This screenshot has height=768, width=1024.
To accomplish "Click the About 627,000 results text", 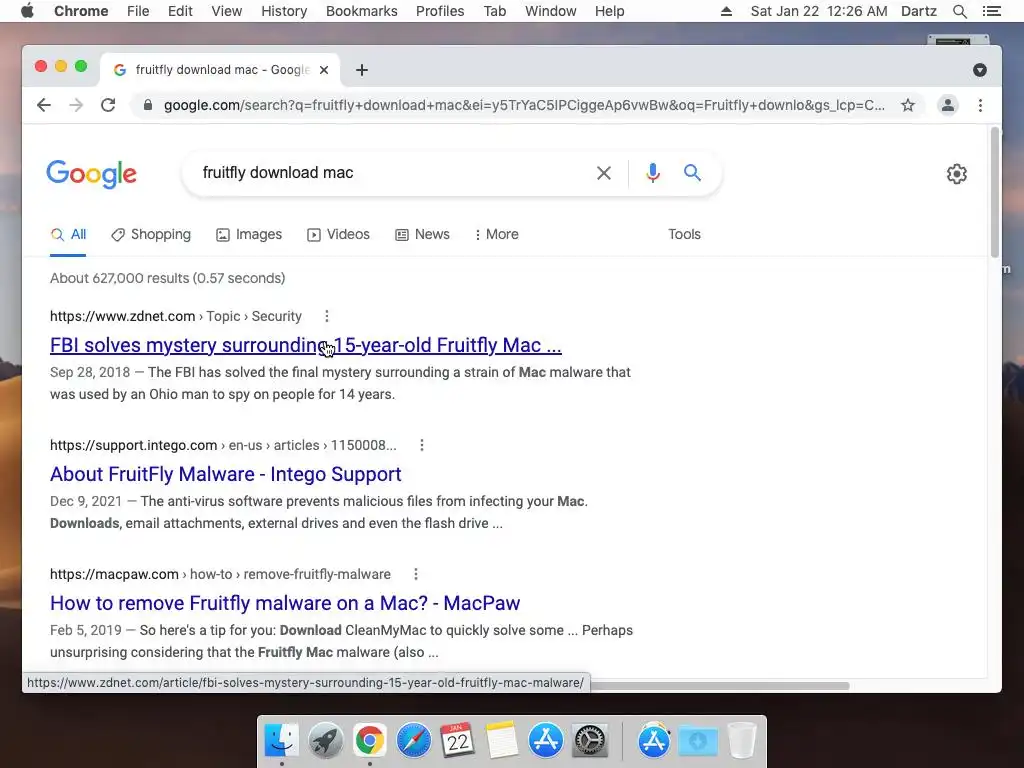I will 168,278.
